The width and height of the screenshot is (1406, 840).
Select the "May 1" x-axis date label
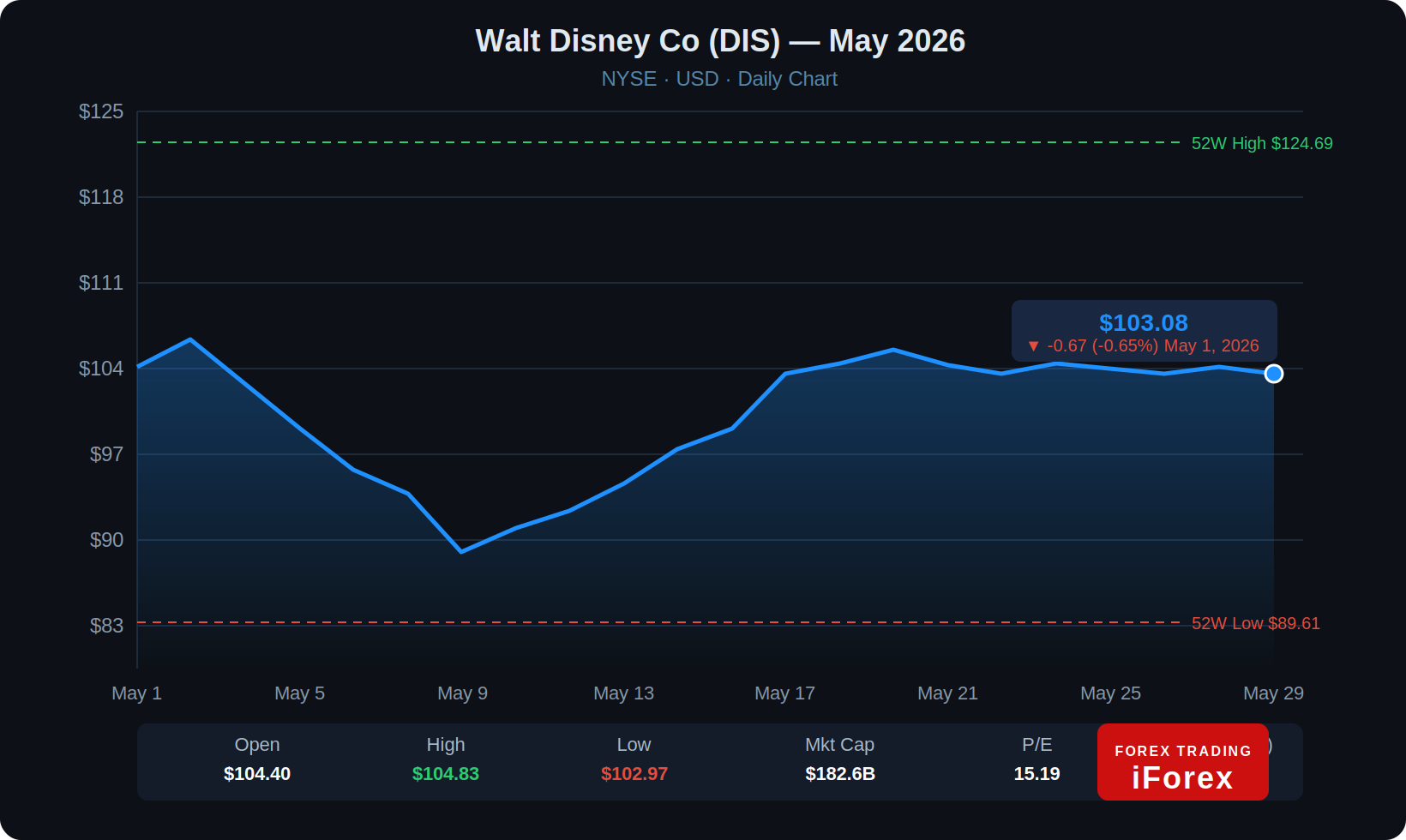coord(137,693)
